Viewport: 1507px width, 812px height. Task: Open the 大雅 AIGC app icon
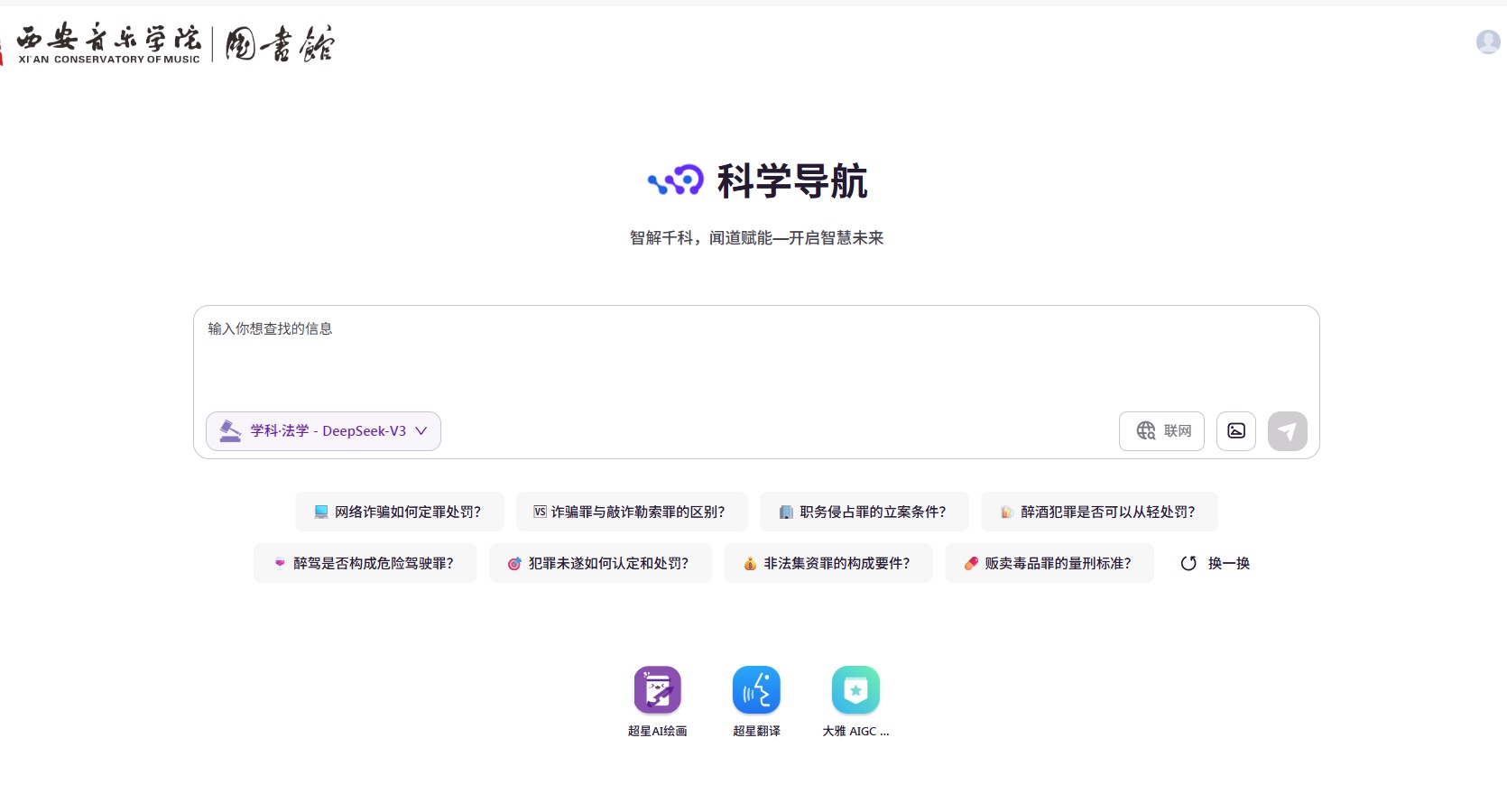tap(855, 690)
